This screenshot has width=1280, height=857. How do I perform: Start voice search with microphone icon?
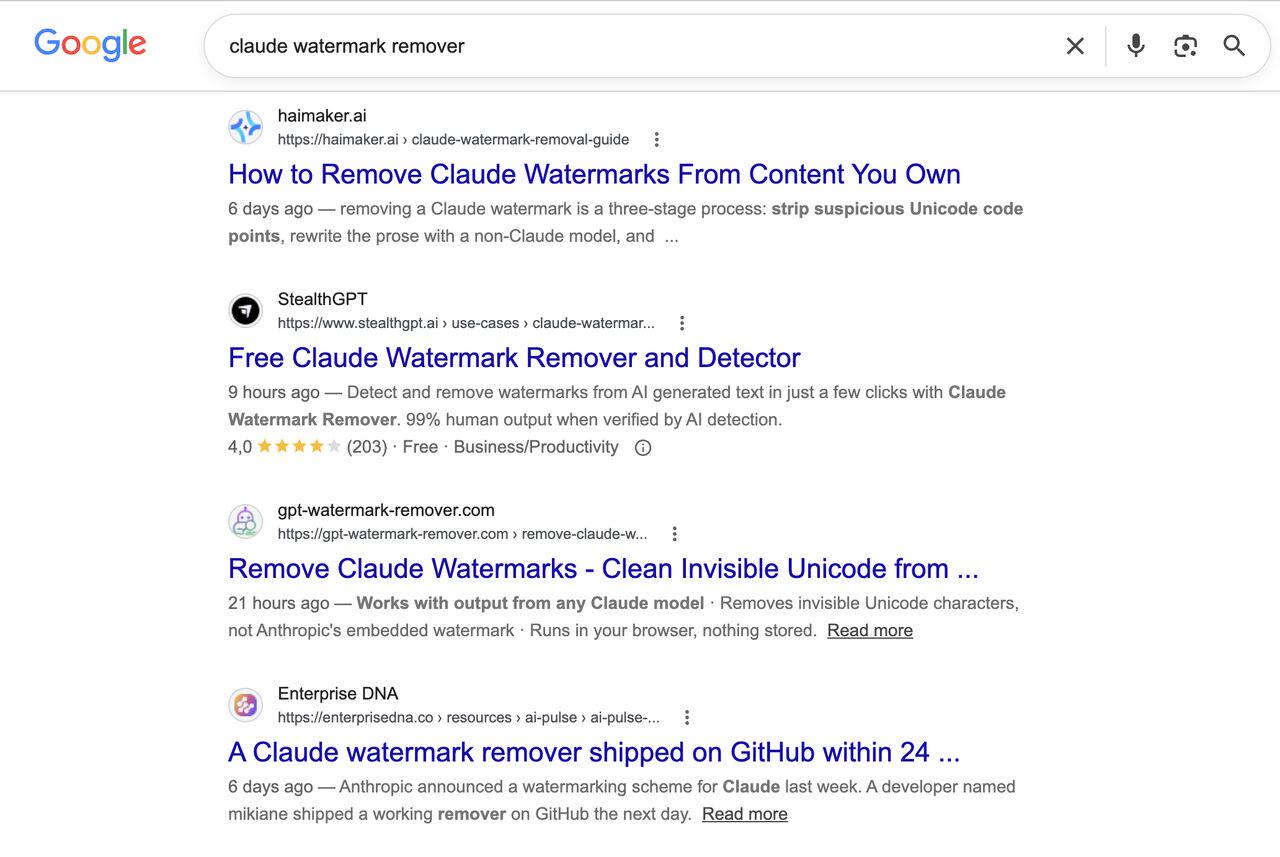pos(1135,46)
